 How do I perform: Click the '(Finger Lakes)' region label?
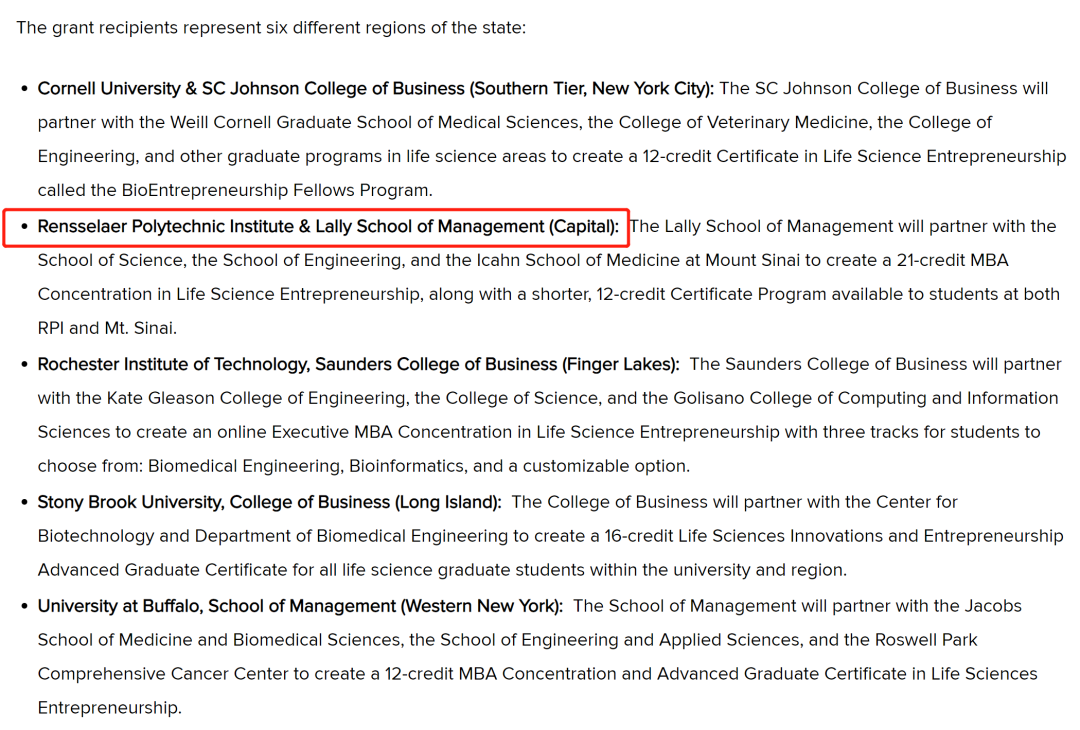[621, 364]
